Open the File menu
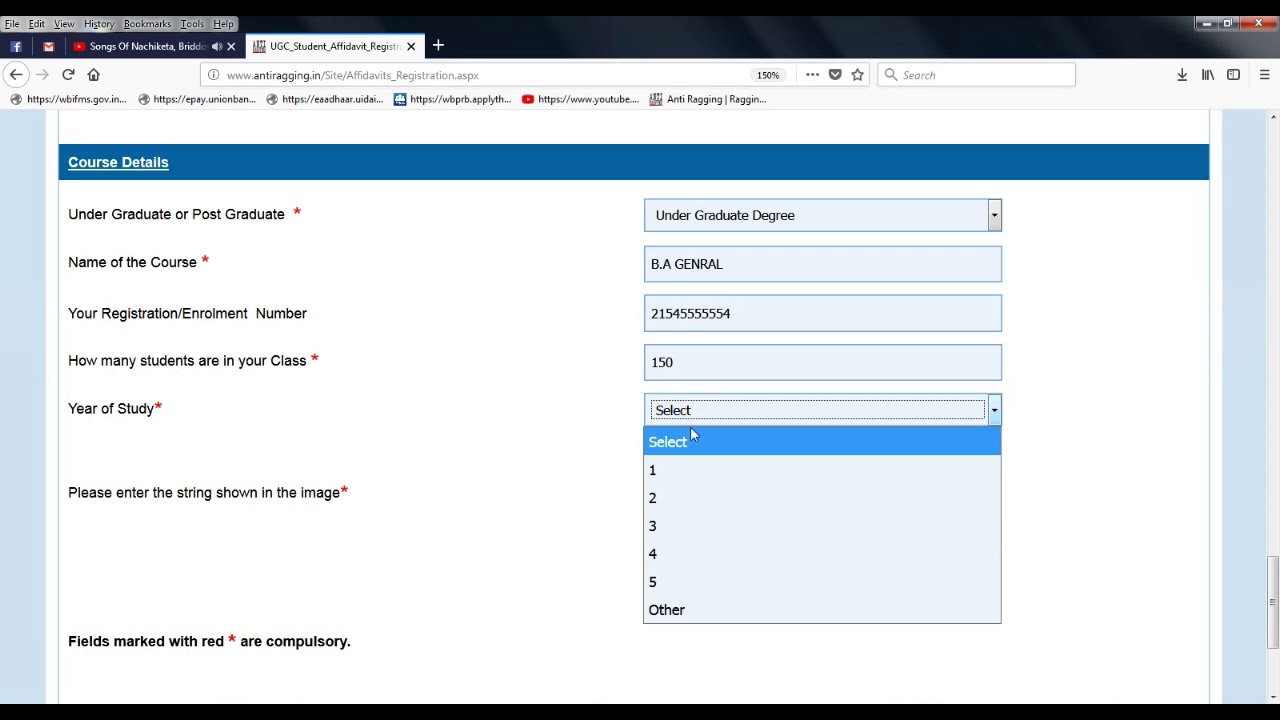This screenshot has height=720, width=1280. 12,24
